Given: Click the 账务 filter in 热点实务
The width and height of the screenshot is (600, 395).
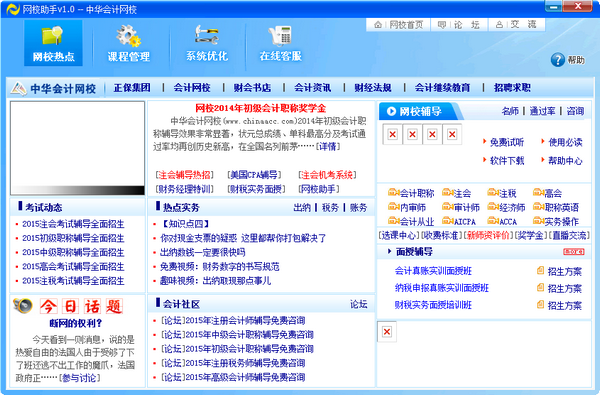Looking at the screenshot, I should click(x=359, y=207).
